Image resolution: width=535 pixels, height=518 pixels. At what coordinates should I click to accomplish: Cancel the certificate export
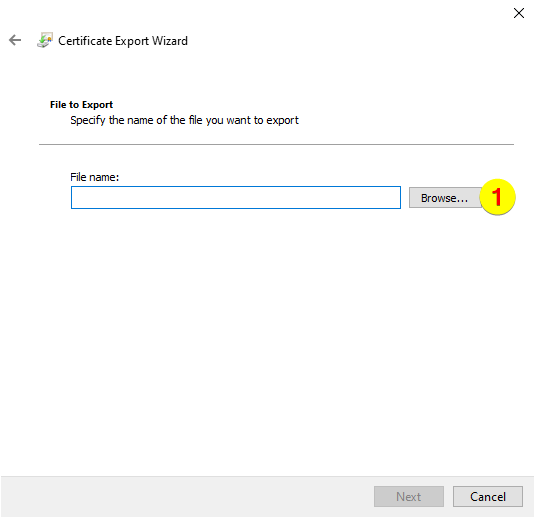[x=488, y=497]
